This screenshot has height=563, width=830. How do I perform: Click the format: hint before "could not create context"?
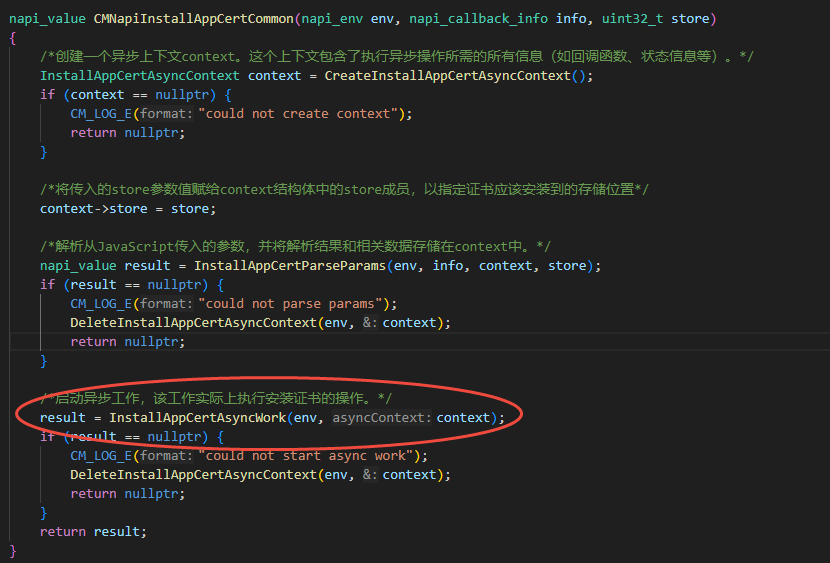pyautogui.click(x=166, y=114)
